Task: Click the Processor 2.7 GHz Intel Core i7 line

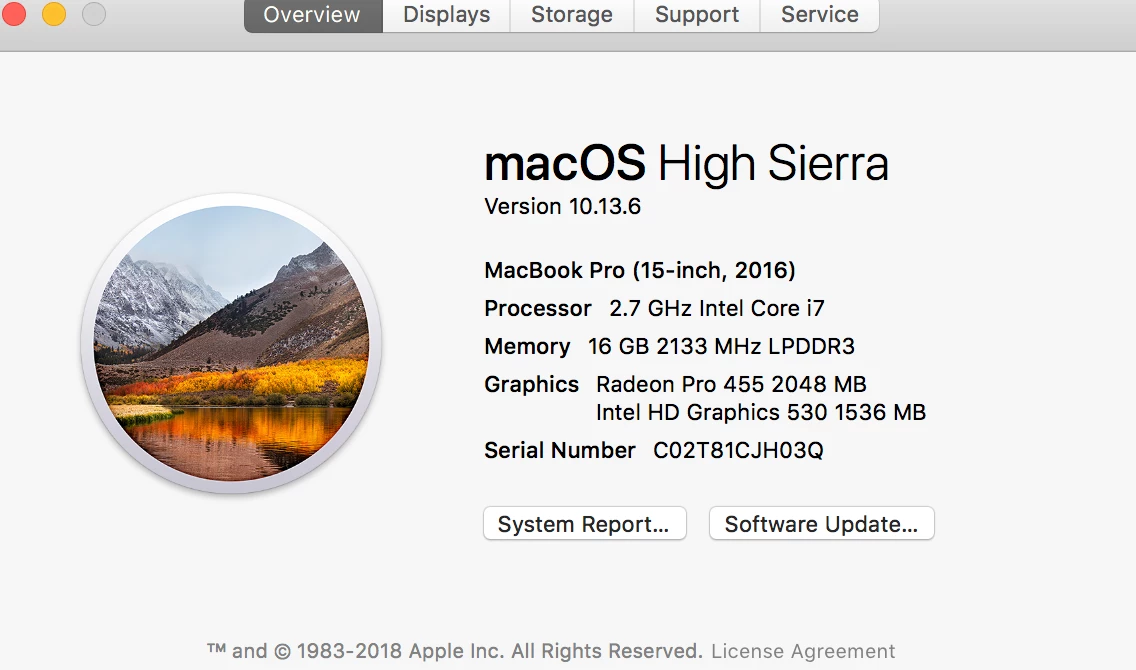Action: pyautogui.click(x=654, y=308)
